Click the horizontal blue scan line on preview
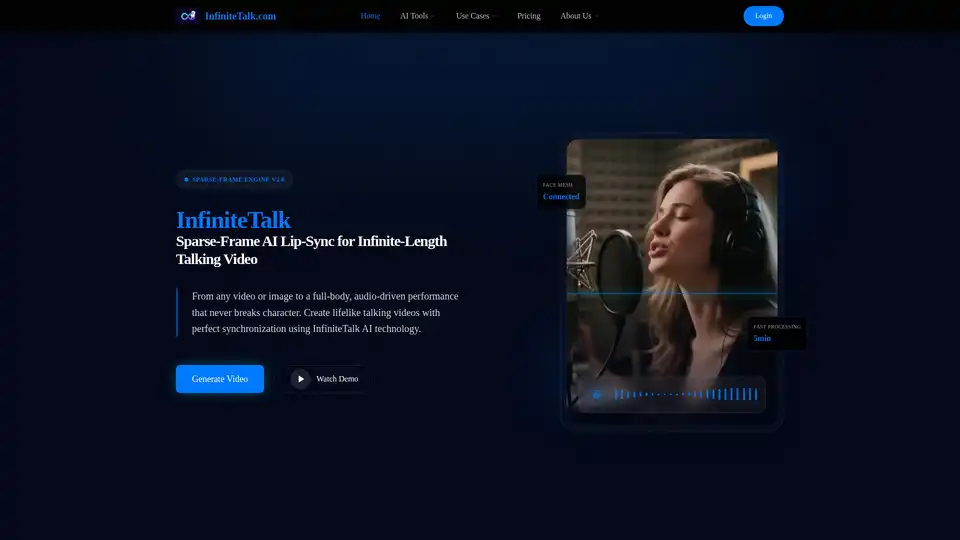Screen dimensions: 960x540 pyautogui.click(x=672, y=293)
